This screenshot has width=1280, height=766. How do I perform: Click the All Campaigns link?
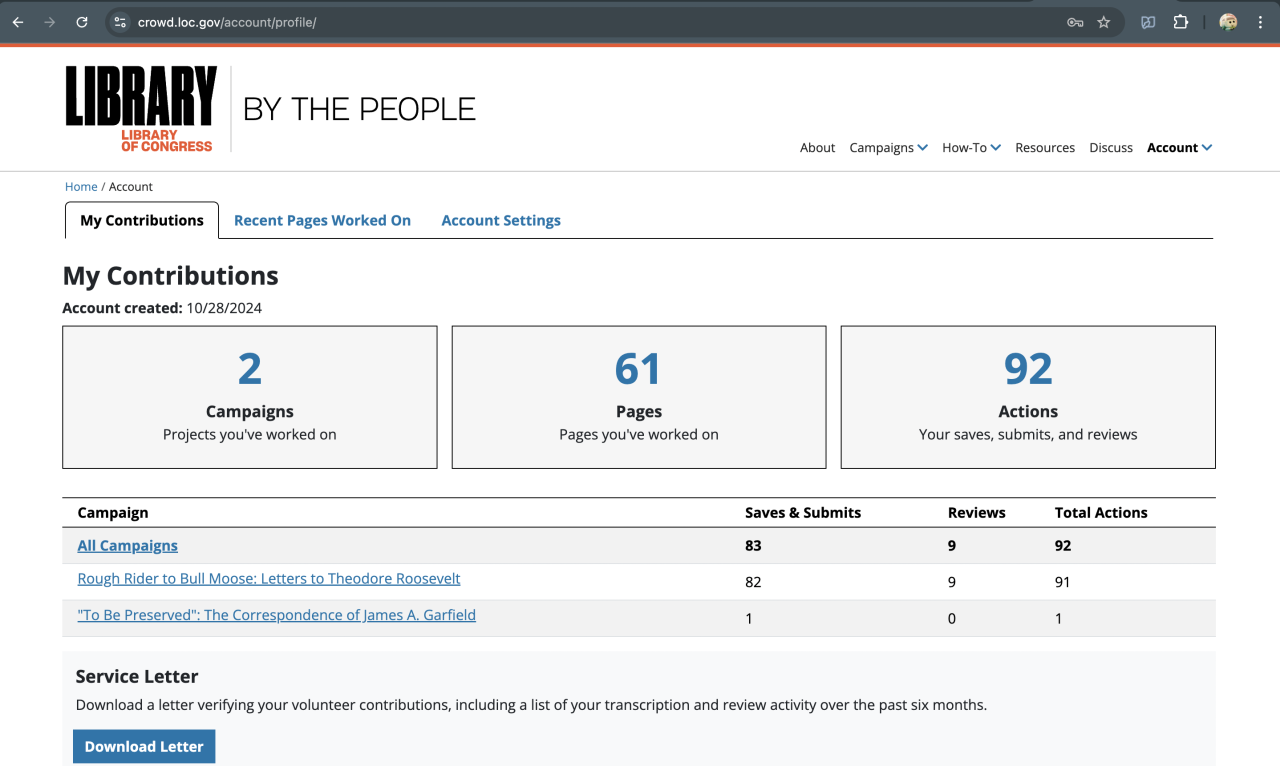128,546
